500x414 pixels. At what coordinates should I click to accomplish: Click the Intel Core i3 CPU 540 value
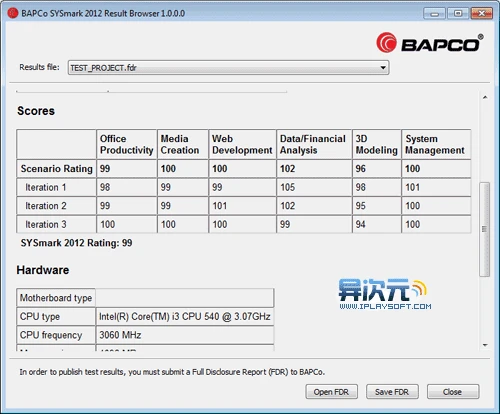(185, 316)
